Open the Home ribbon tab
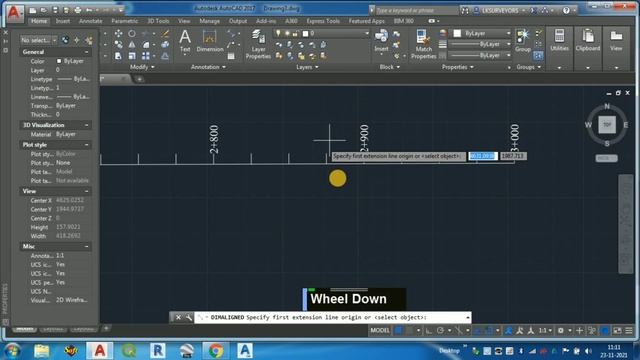Image resolution: width=640 pixels, height=360 pixels. tap(39, 21)
